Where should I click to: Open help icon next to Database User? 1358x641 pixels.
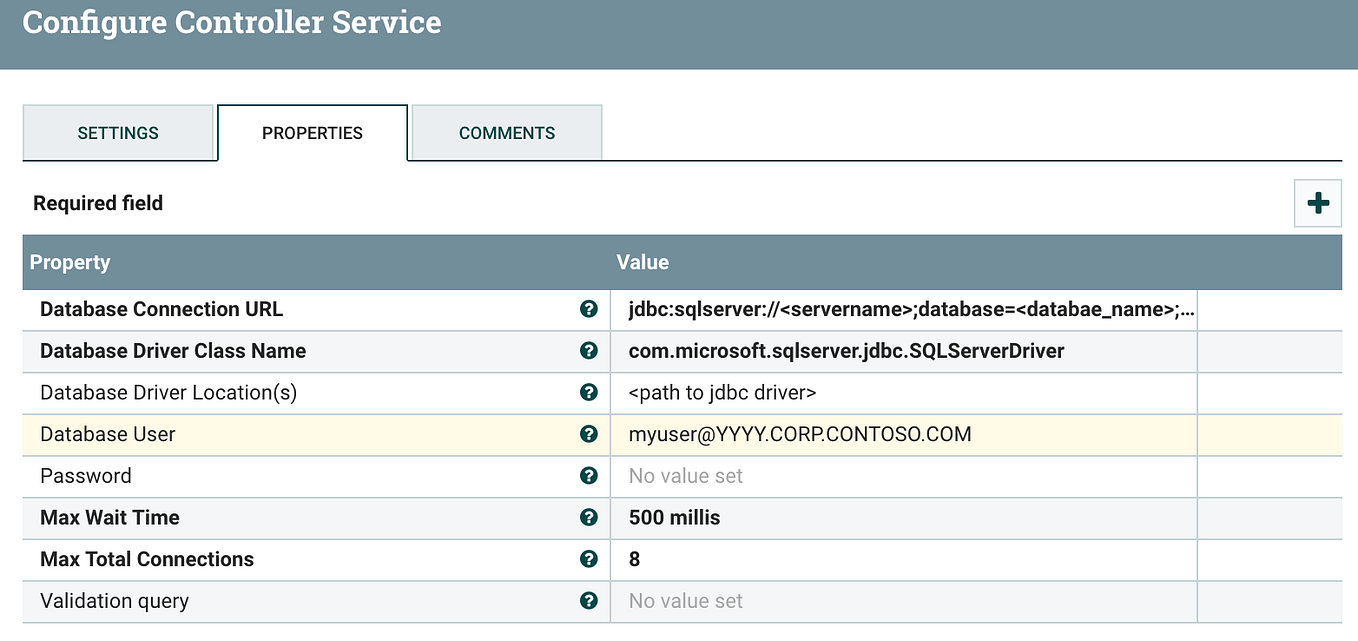[x=589, y=434]
